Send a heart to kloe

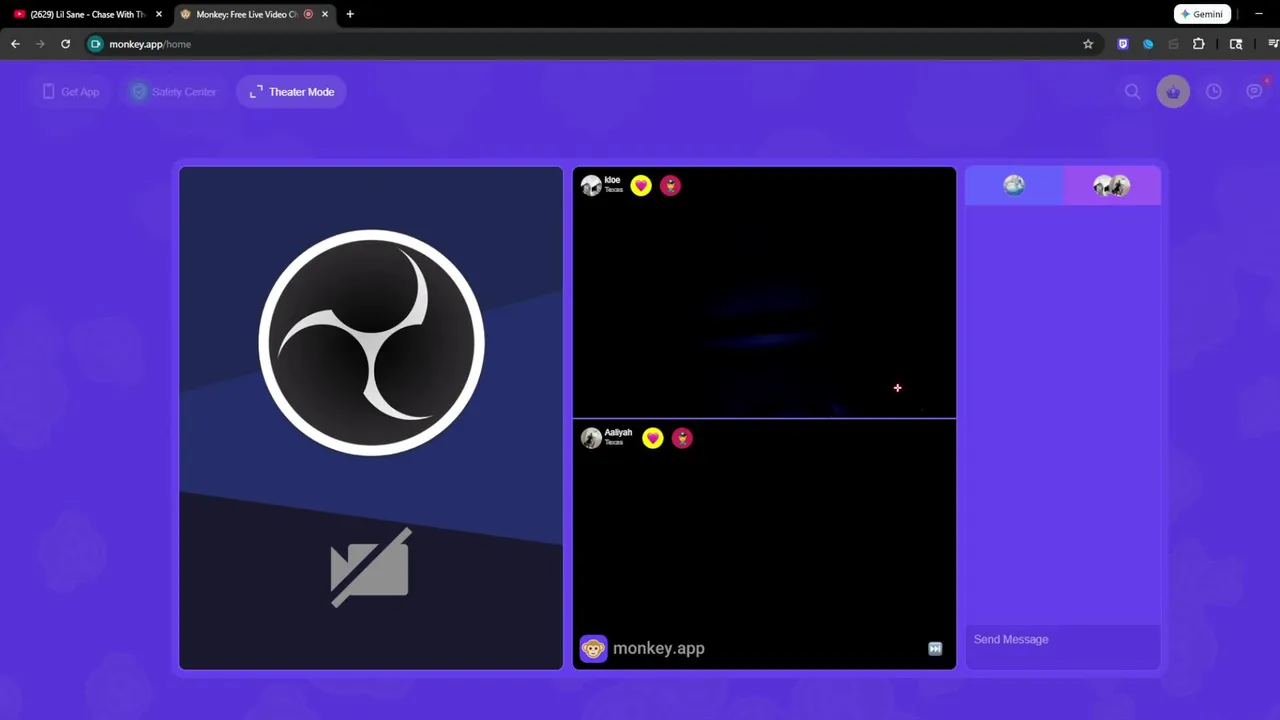641,186
